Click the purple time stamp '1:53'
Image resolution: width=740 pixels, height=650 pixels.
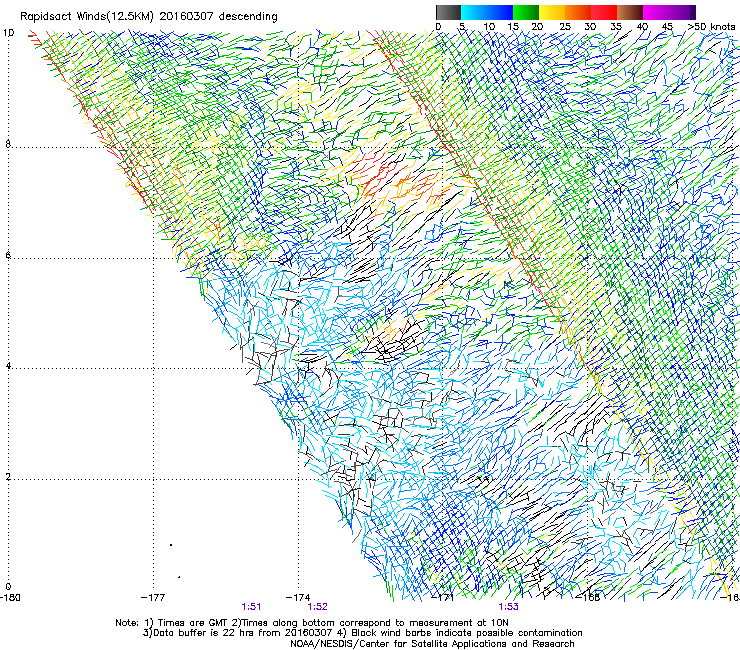click(508, 607)
